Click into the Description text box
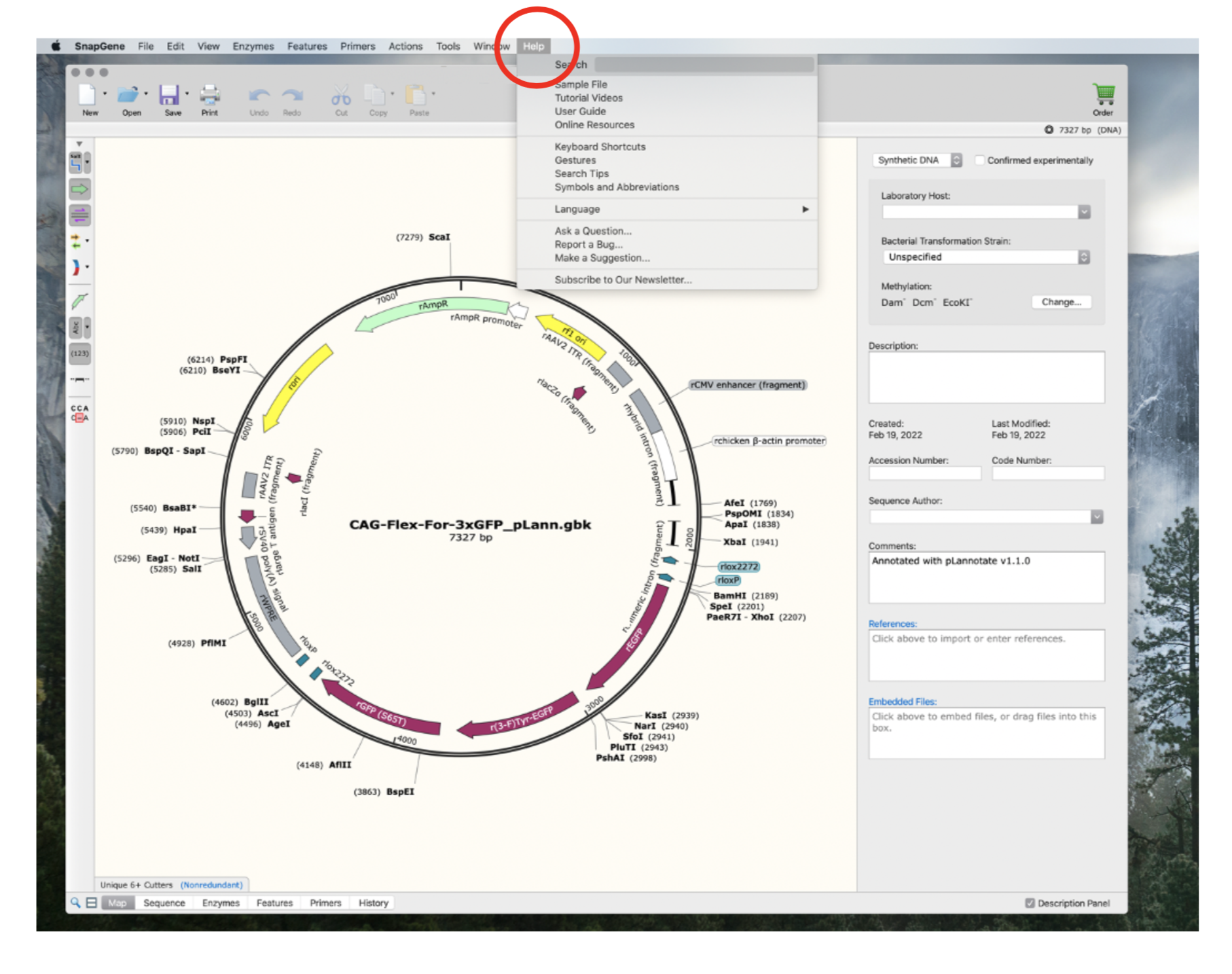This screenshot has width=1232, height=974. tap(986, 377)
